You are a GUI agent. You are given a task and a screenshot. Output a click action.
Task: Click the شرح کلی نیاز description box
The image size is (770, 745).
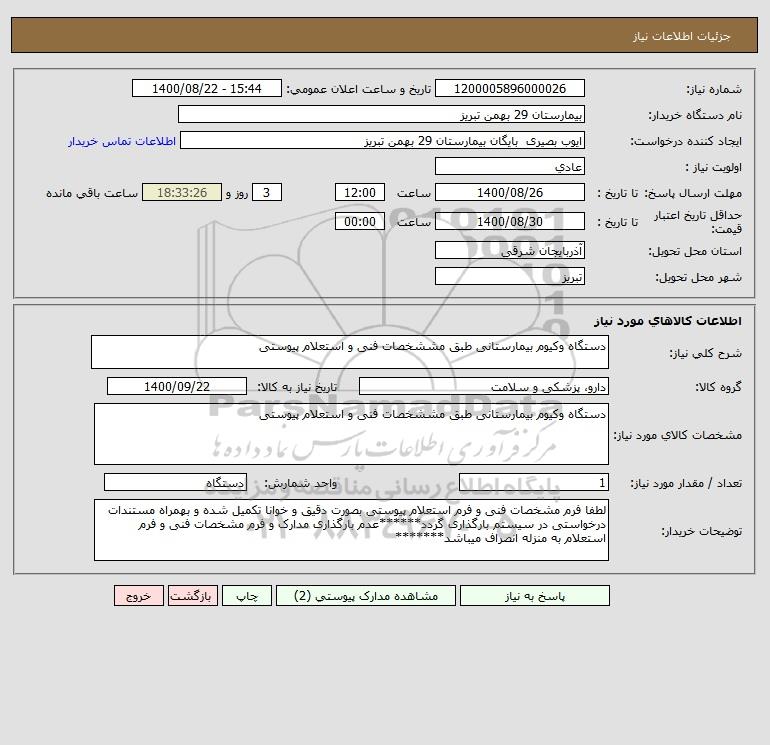pos(350,352)
